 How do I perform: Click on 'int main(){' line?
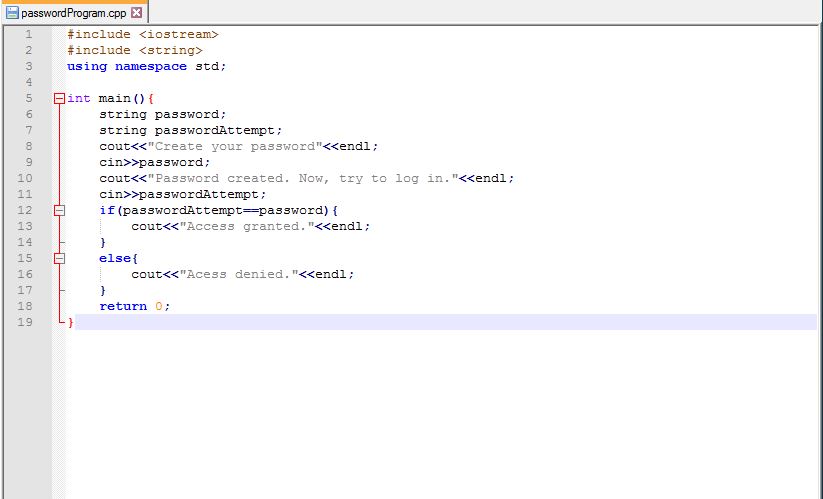click(x=110, y=99)
